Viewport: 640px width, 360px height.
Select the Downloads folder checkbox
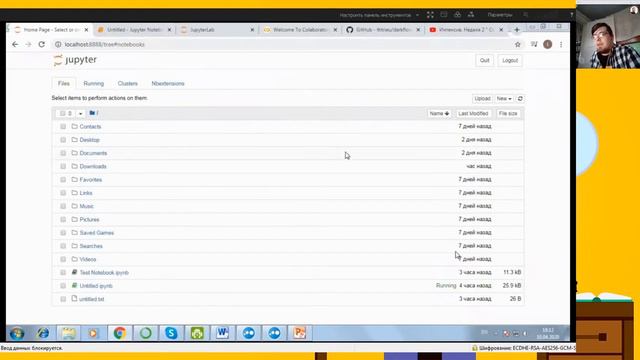click(x=63, y=166)
